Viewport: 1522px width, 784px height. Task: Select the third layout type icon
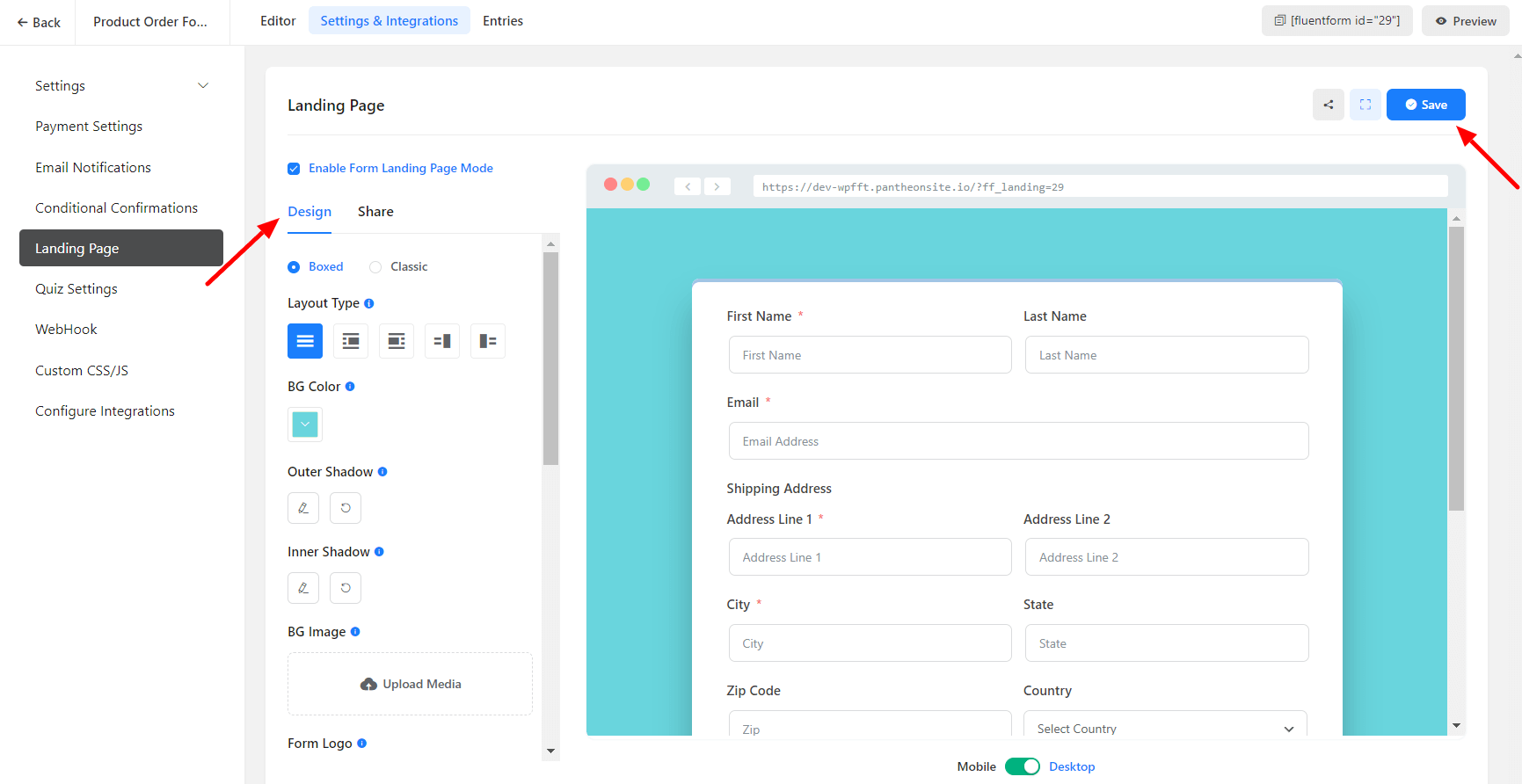pyautogui.click(x=397, y=341)
